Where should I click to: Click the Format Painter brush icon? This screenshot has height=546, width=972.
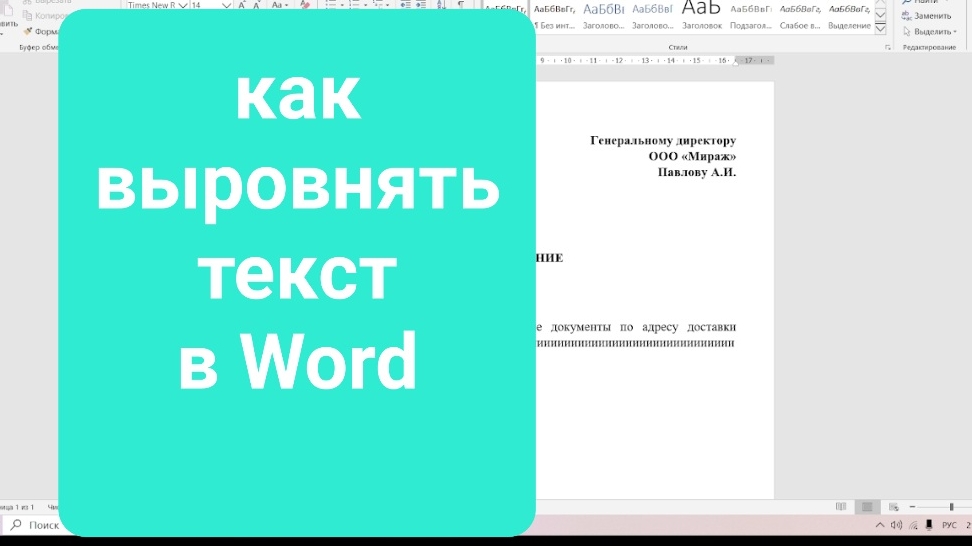[x=28, y=31]
